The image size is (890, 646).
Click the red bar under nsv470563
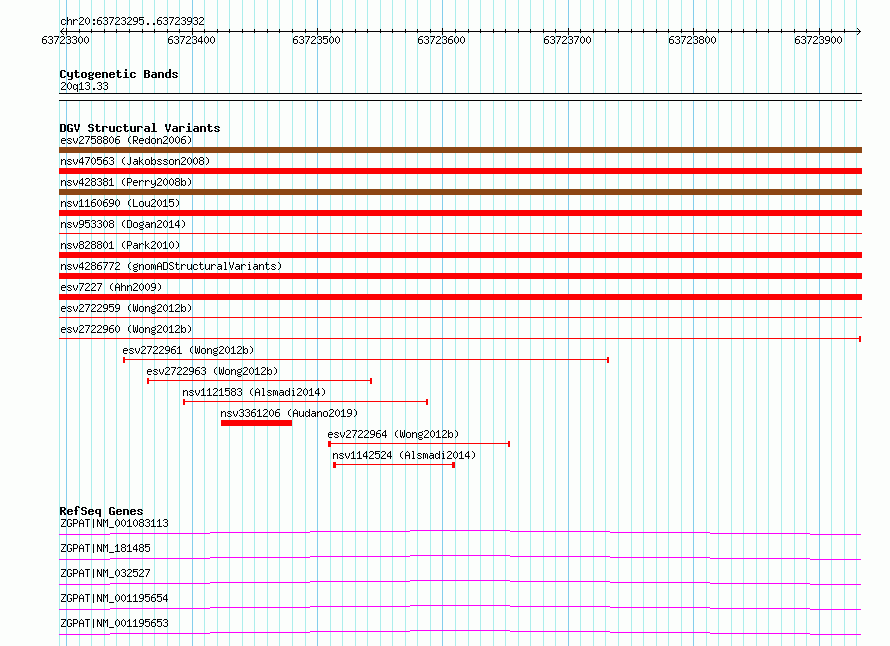[x=460, y=171]
